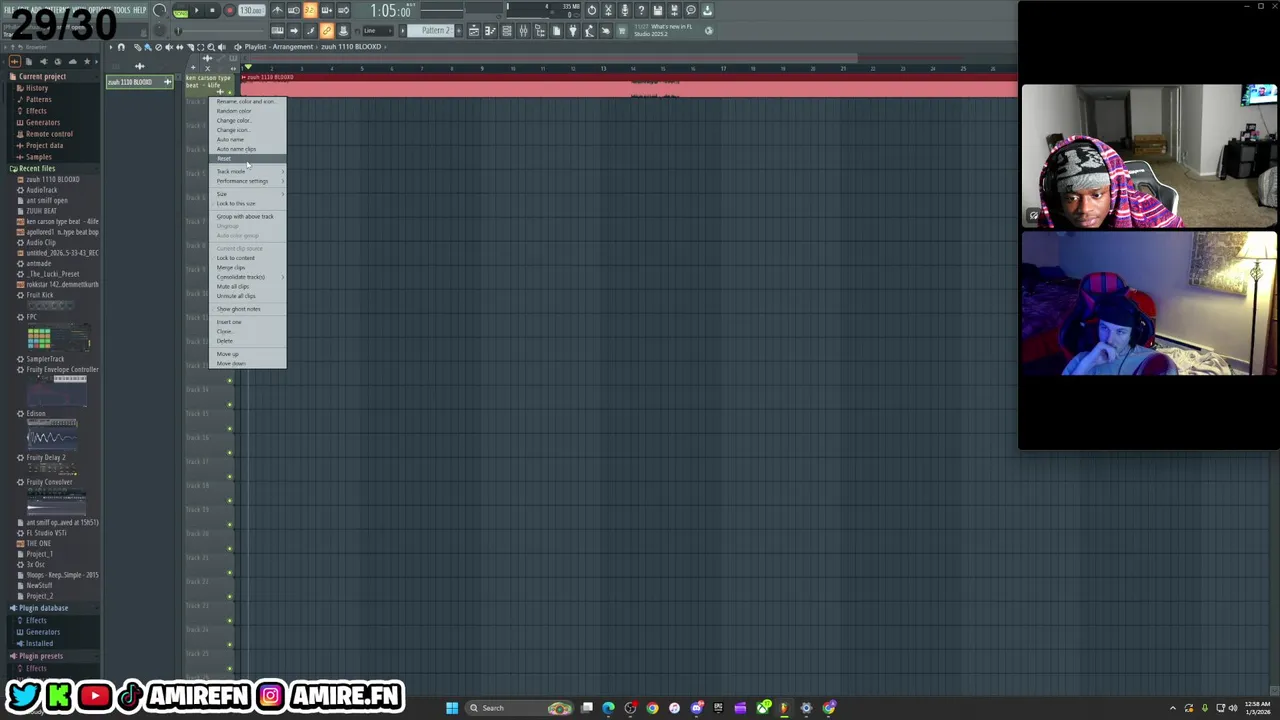The image size is (1280, 720).
Task: Open Patterns folder in browser
Action: 38,99
